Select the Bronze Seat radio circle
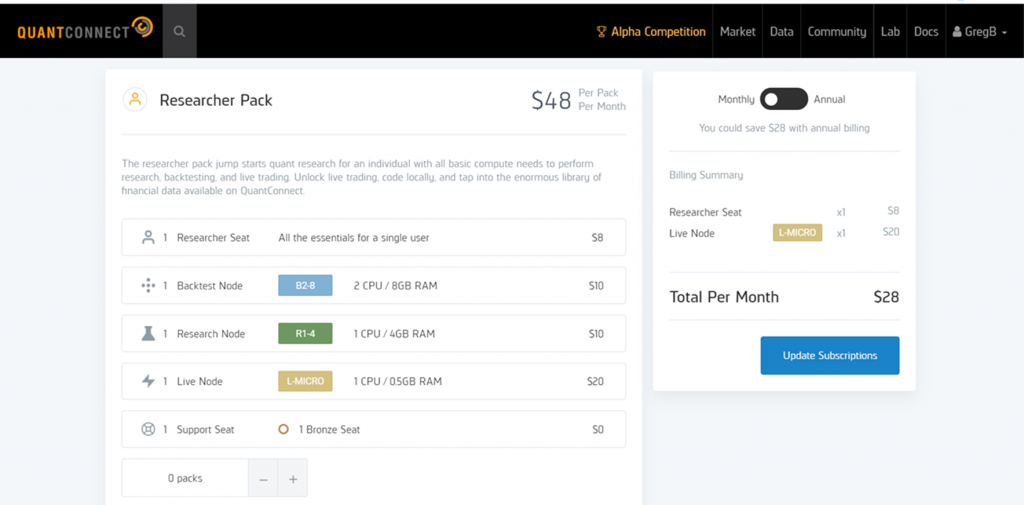This screenshot has height=505, width=1024. coord(283,429)
